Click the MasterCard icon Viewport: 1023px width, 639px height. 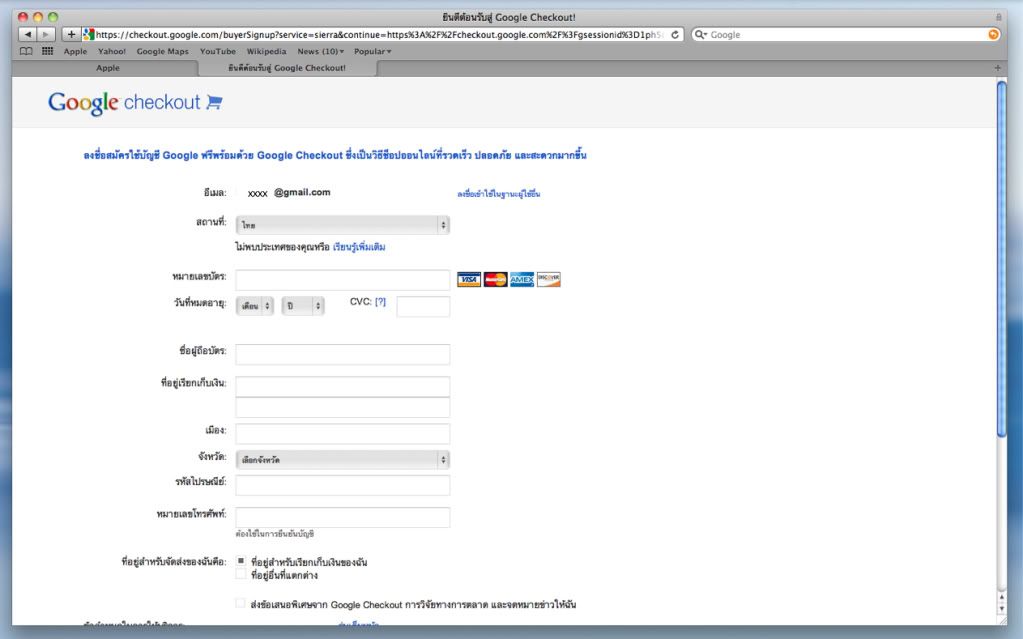coord(495,279)
